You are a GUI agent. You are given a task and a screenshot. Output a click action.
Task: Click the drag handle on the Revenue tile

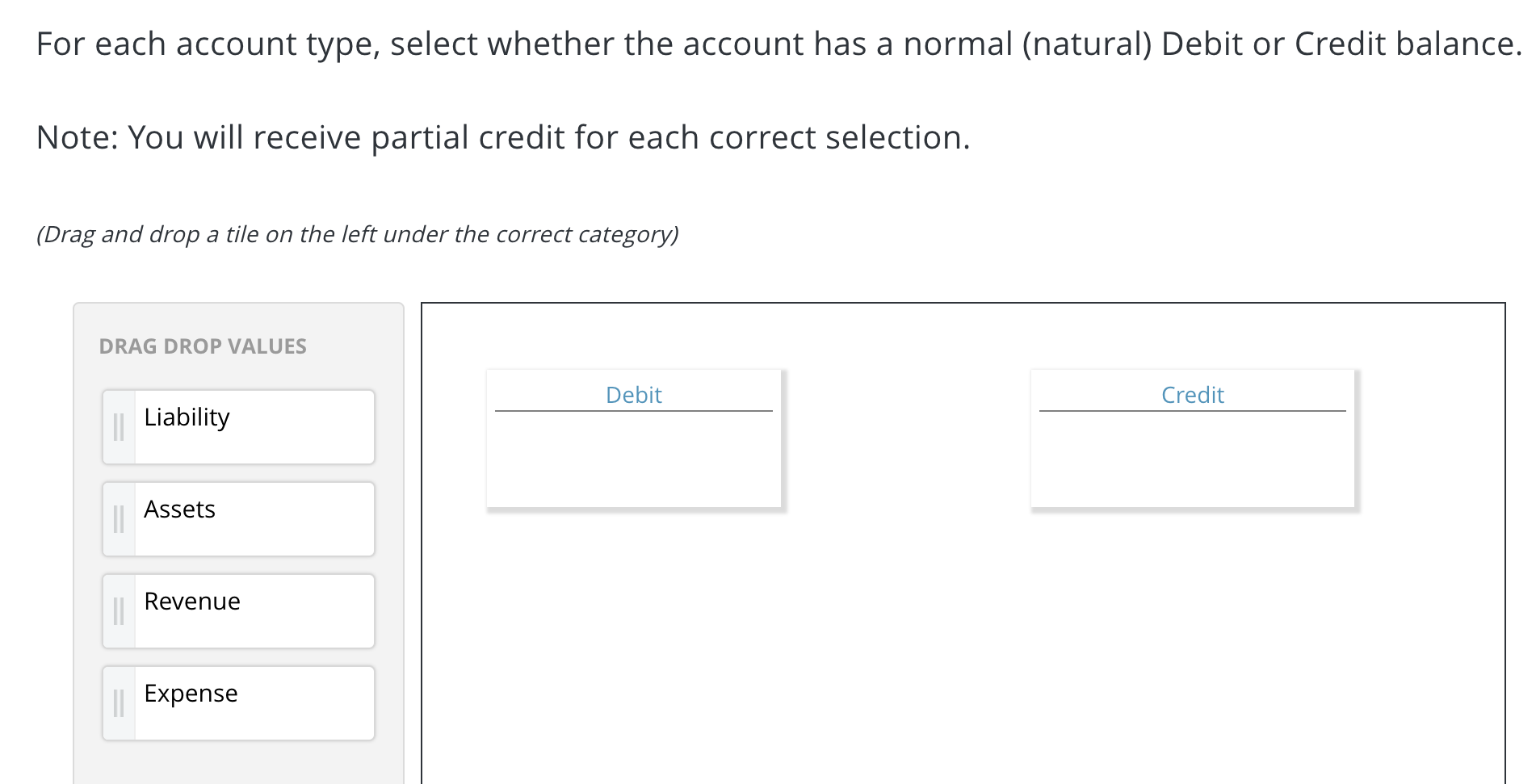(x=118, y=610)
